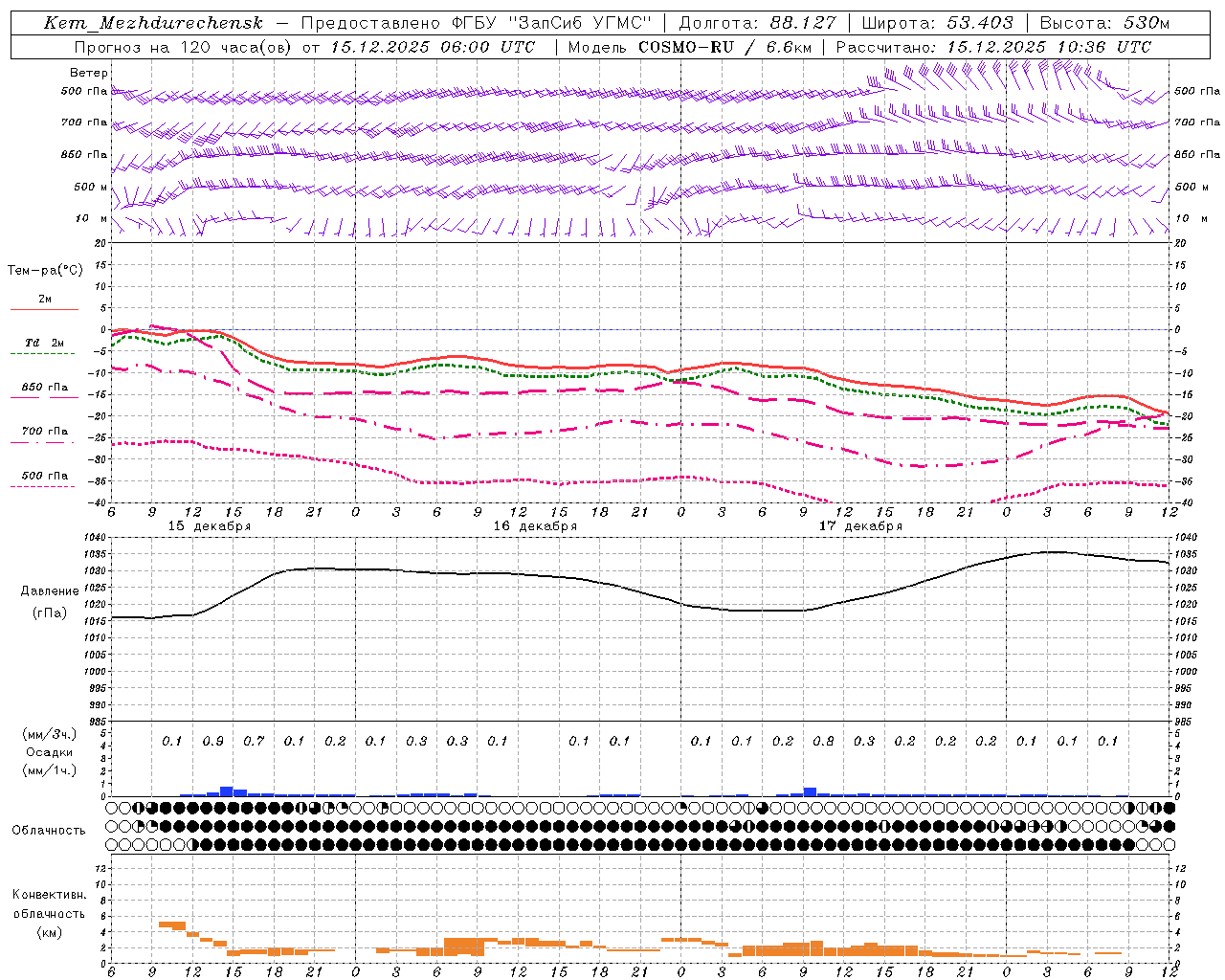The height and width of the screenshot is (980, 1225).
Task: Click the 'Облачность' cloud cover label
Action: click(x=49, y=830)
